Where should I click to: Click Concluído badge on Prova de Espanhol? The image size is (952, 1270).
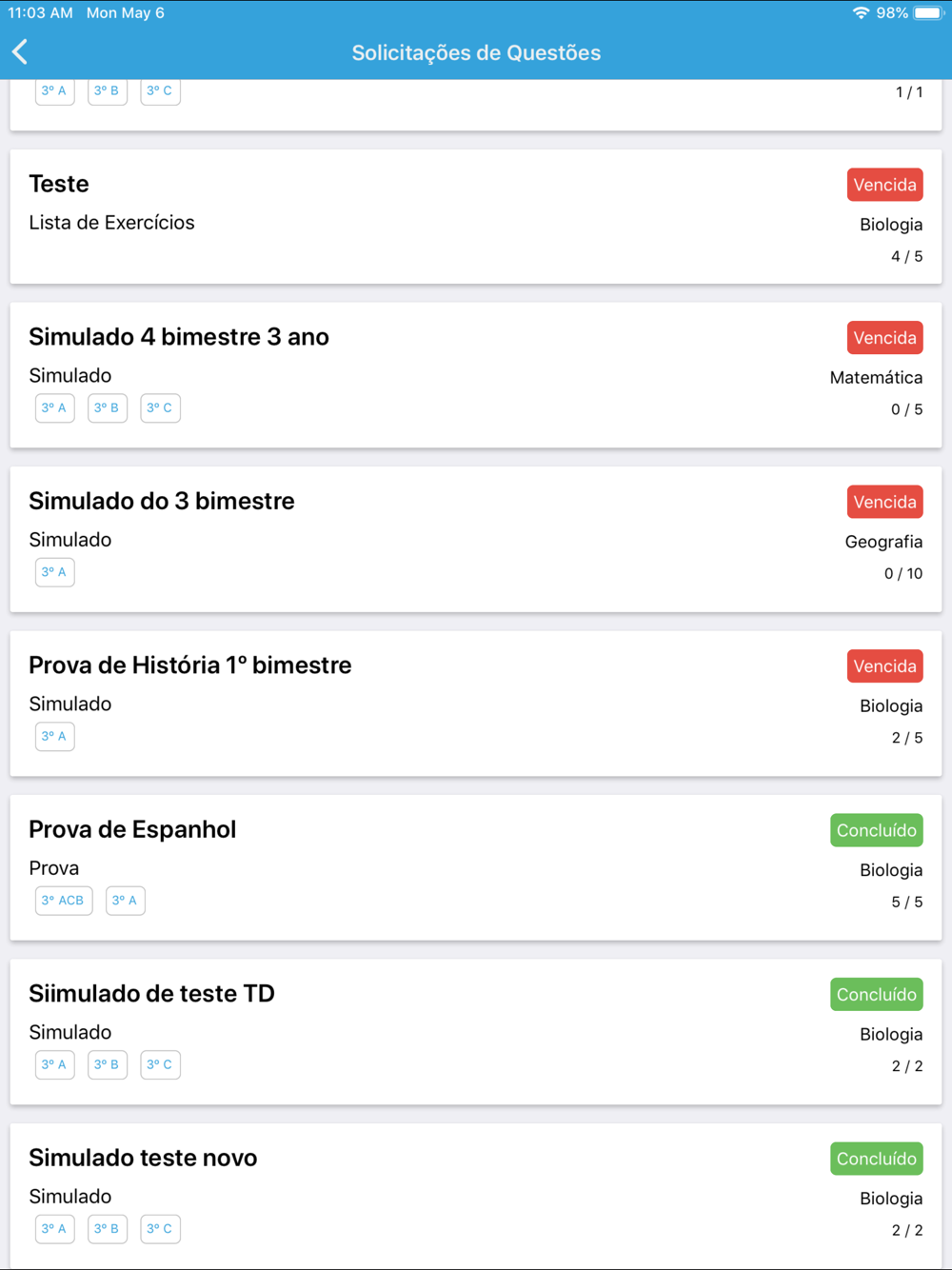pyautogui.click(x=876, y=830)
